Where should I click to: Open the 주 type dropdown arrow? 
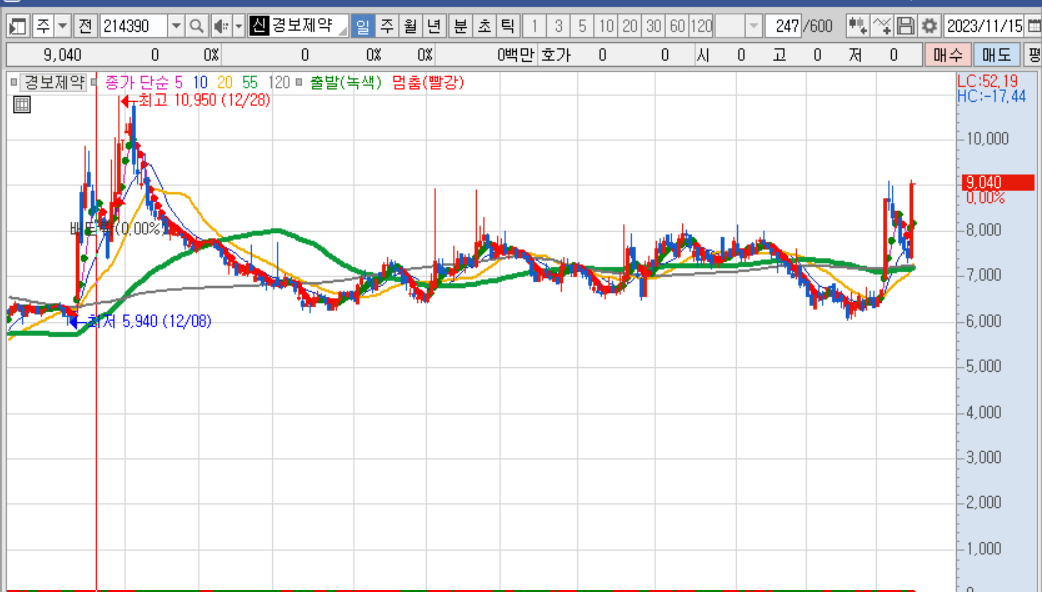62,27
